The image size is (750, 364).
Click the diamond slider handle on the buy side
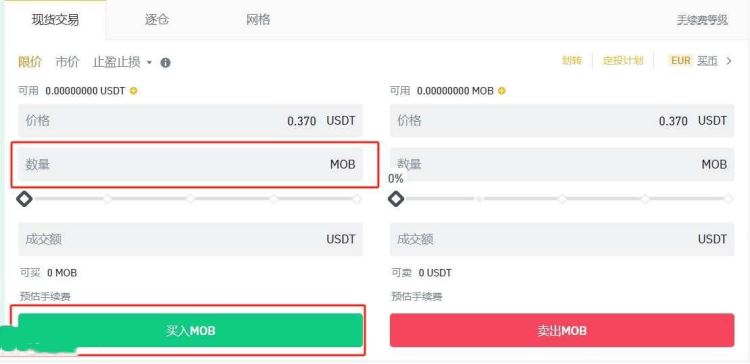(24, 199)
